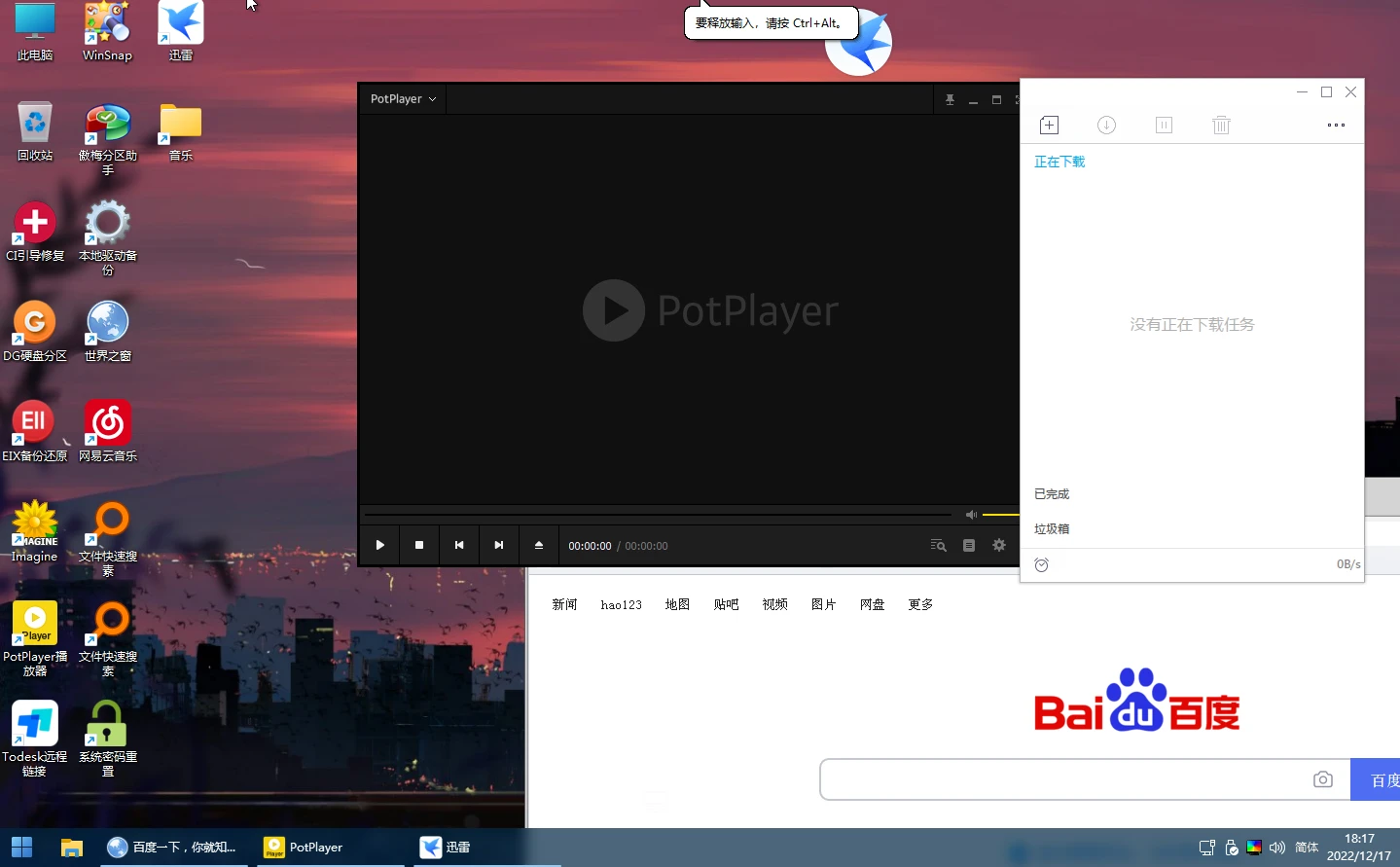The height and width of the screenshot is (867, 1400).
Task: Select the 迅雷 desktop shortcut icon
Action: point(181,32)
